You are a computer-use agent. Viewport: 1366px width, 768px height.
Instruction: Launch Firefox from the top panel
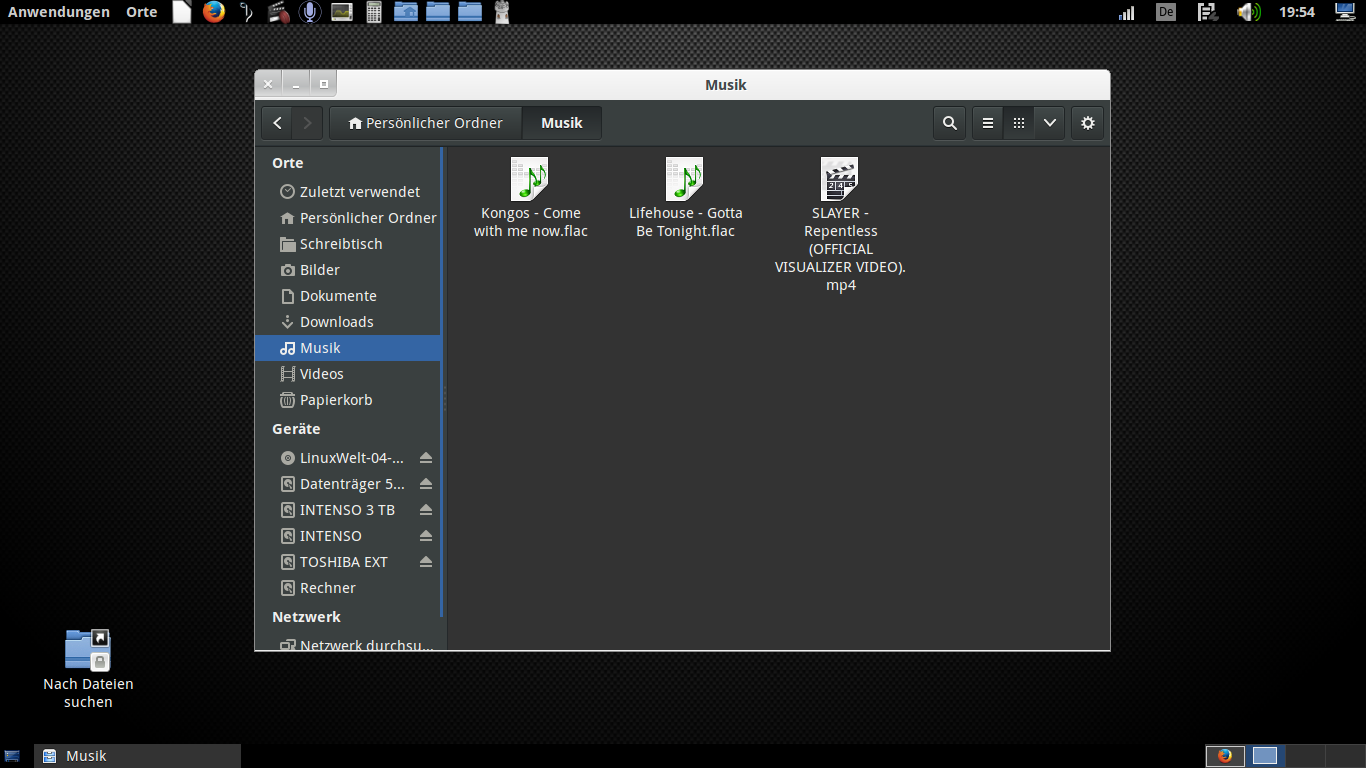213,12
